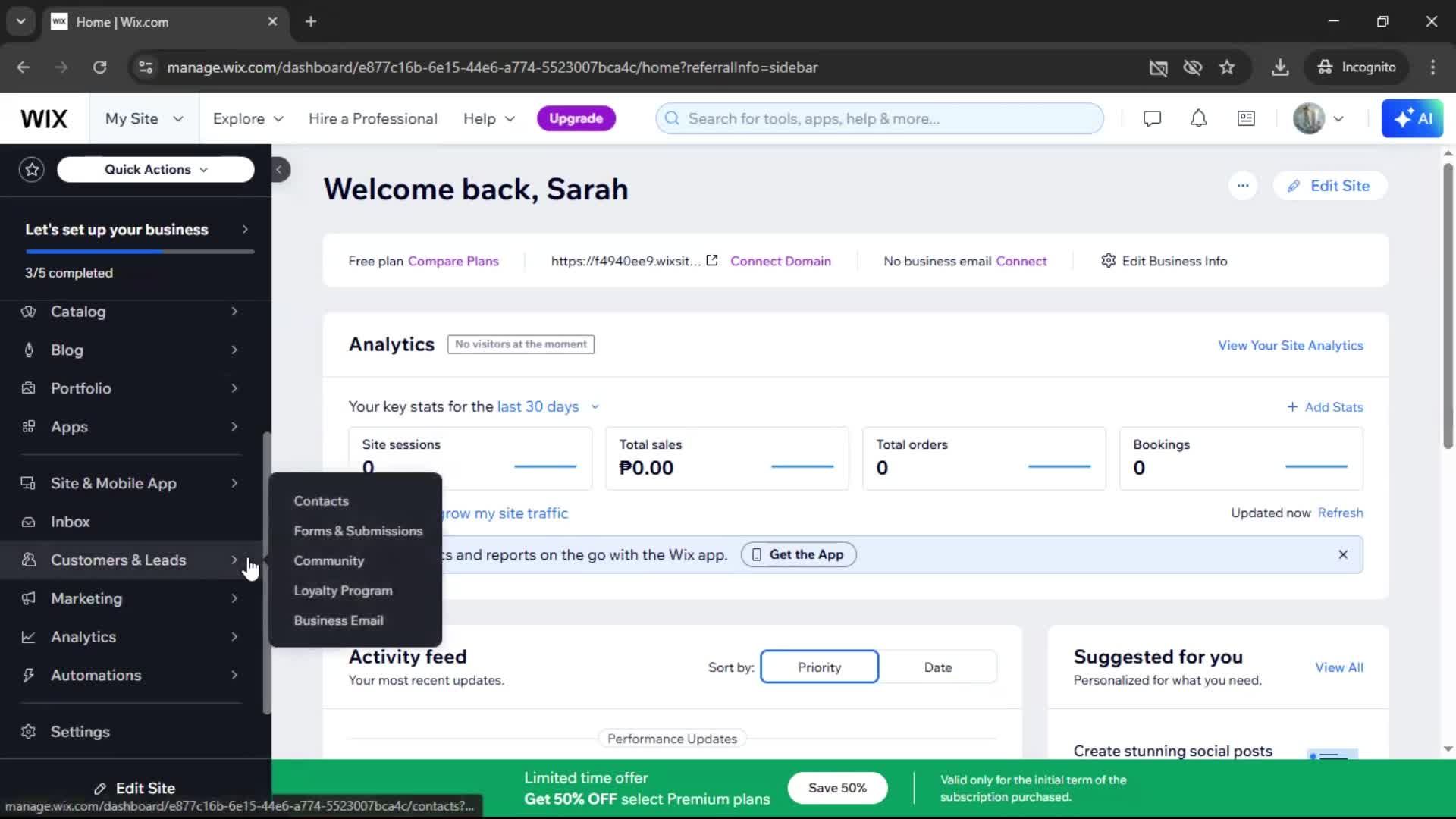This screenshot has width=1456, height=819.
Task: Expand the Catalog submenu arrow
Action: pos(234,312)
